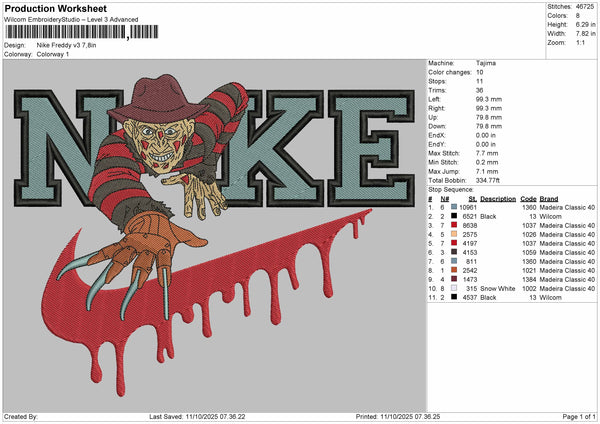Screen dimensions: 600x424
Task: Click the 'Colorway 1' value
Action: (53, 54)
